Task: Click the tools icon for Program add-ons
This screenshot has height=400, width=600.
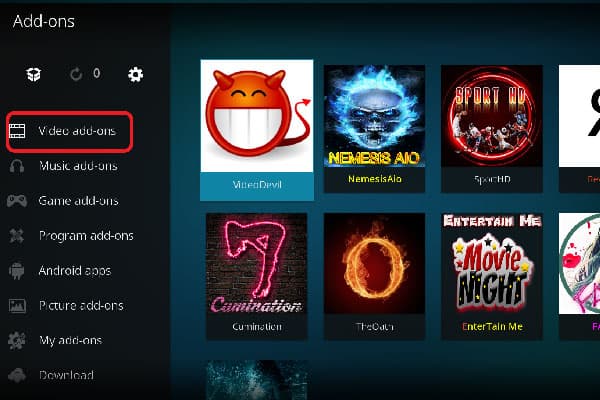Action: 17,236
